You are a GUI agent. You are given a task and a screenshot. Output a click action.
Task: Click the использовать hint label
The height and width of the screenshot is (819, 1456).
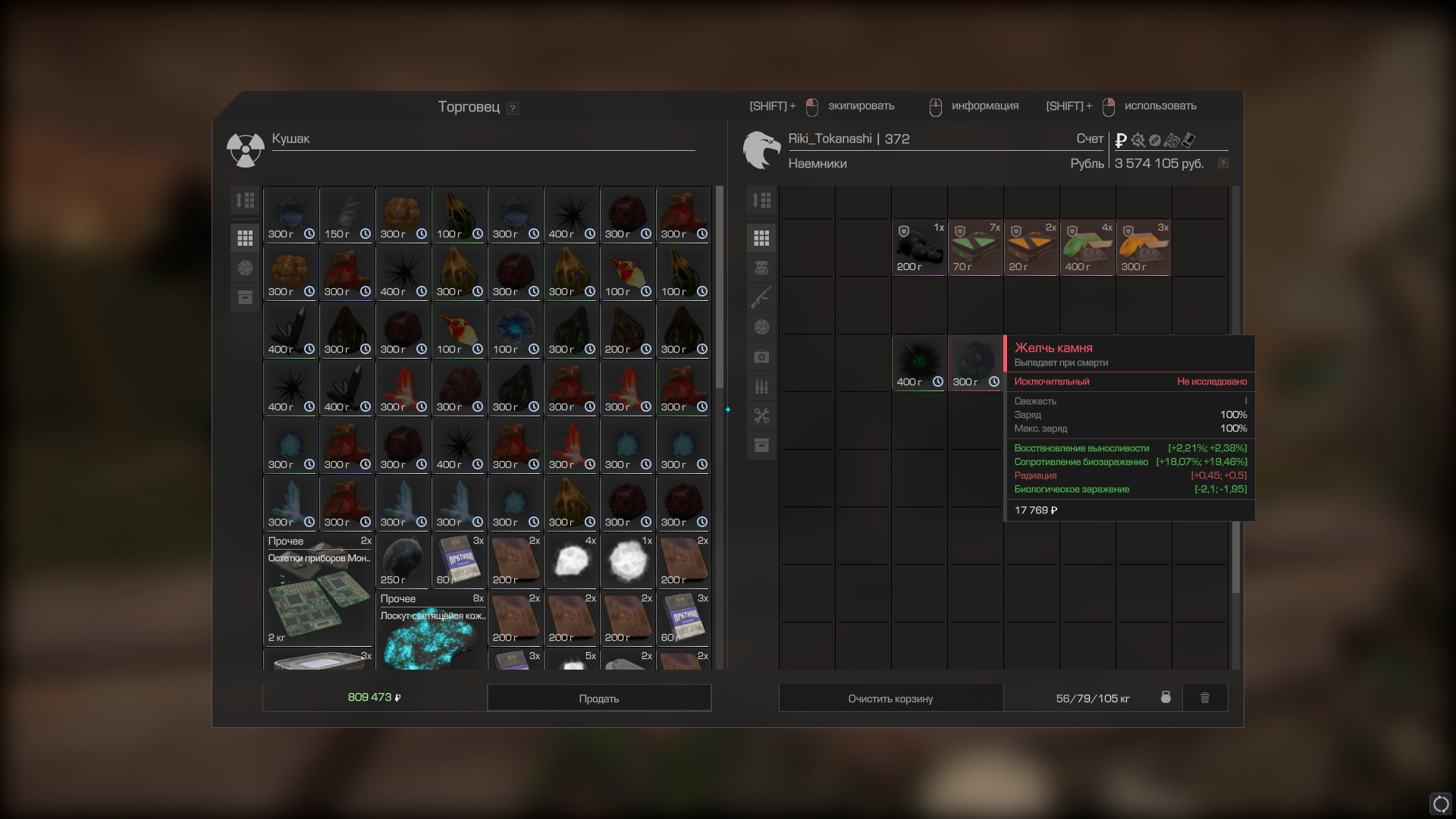click(x=1160, y=106)
